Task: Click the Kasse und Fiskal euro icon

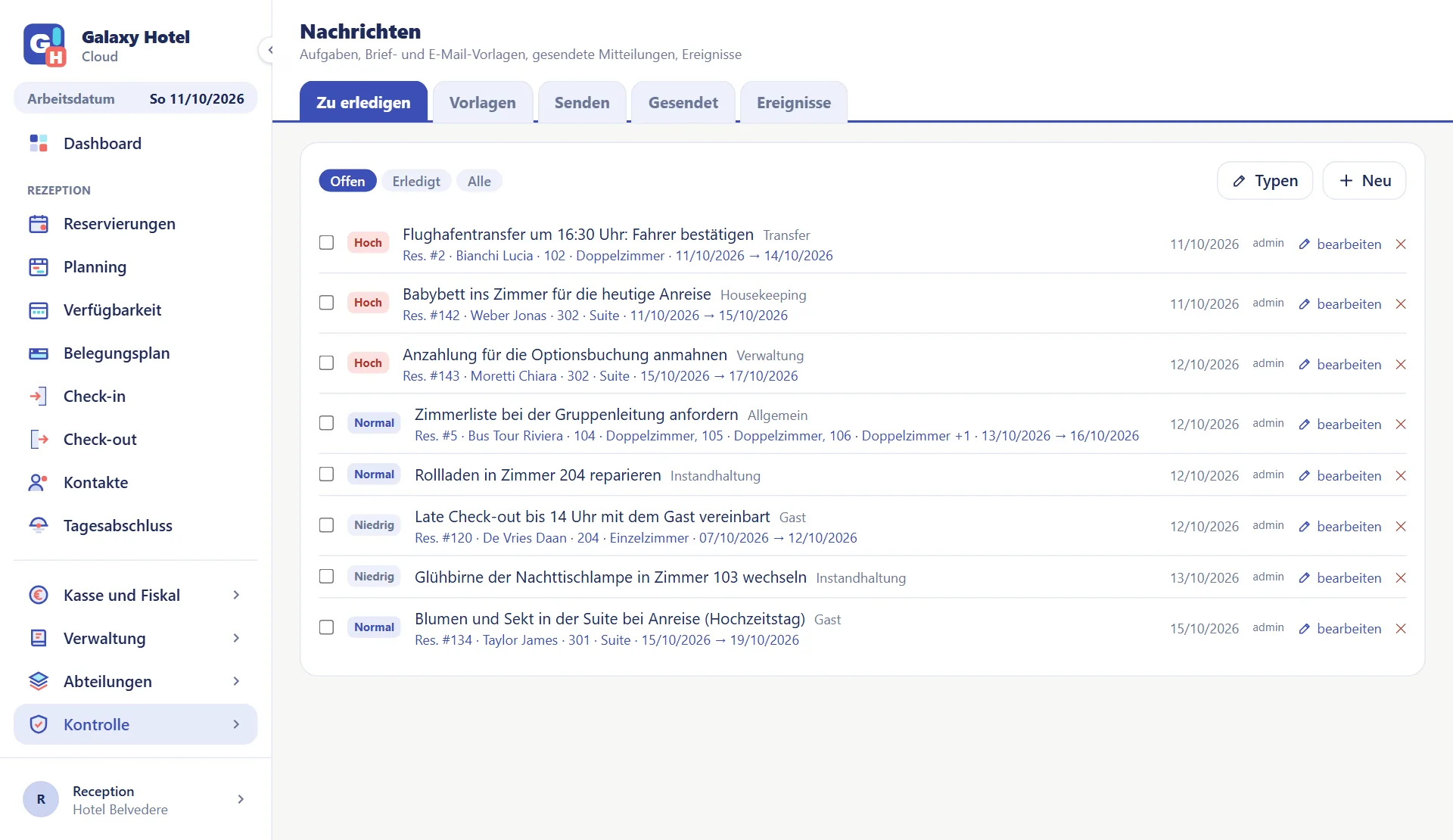Action: [x=39, y=596]
